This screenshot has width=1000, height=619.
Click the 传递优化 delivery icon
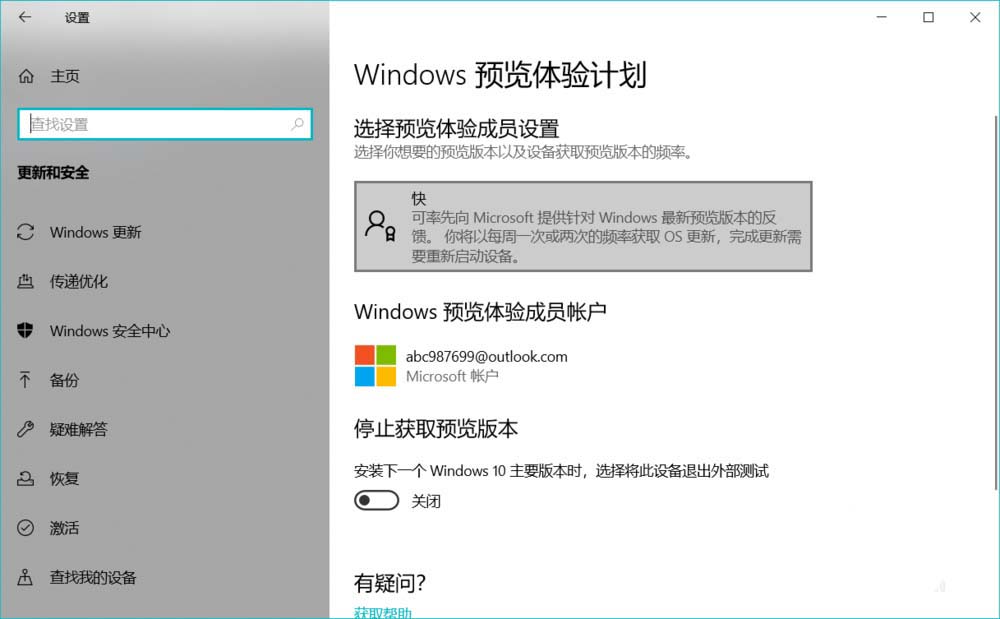click(26, 281)
